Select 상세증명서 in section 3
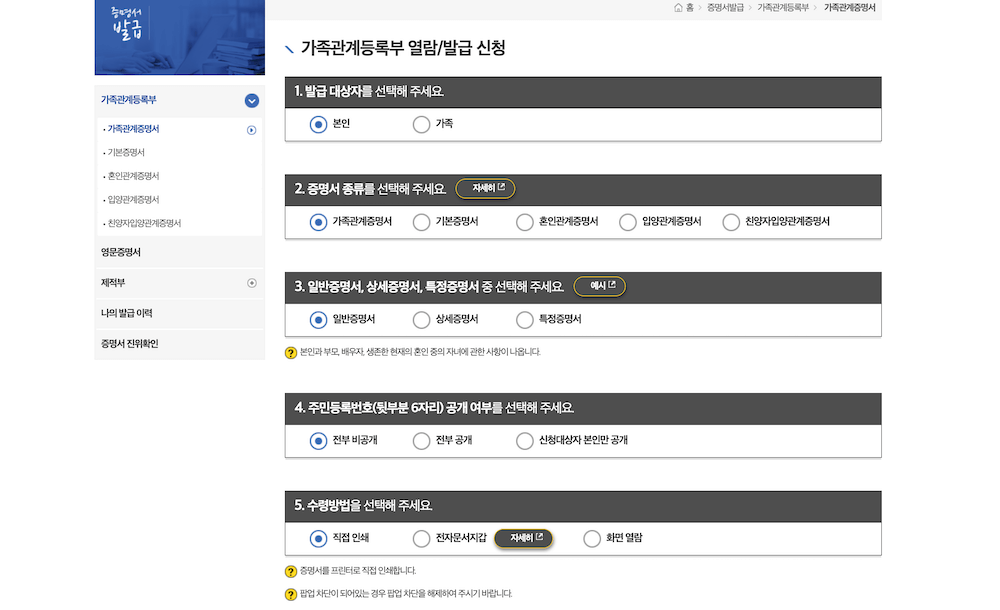 tap(421, 320)
